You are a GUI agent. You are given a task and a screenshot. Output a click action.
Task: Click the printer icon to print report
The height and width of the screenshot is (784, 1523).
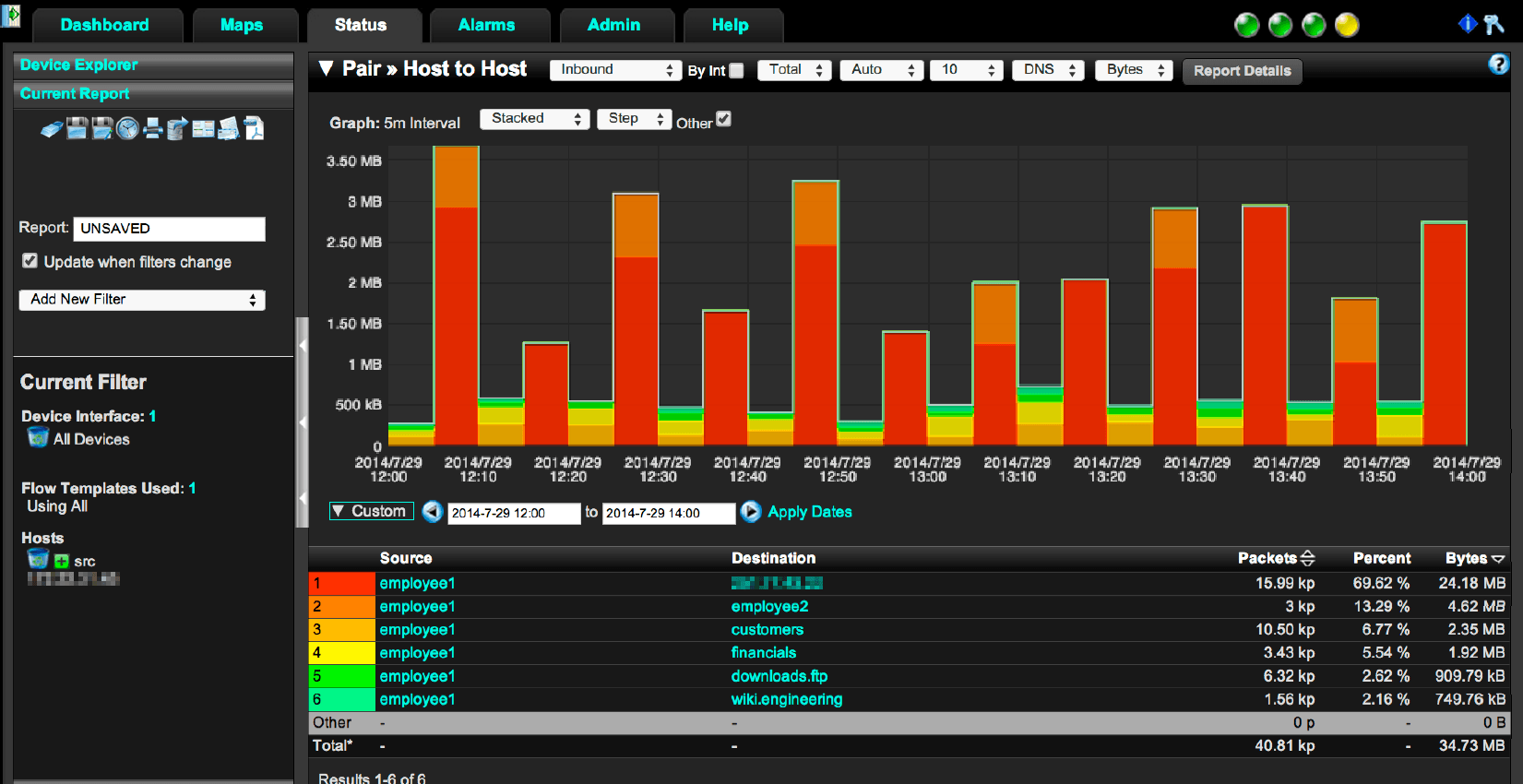click(x=152, y=129)
